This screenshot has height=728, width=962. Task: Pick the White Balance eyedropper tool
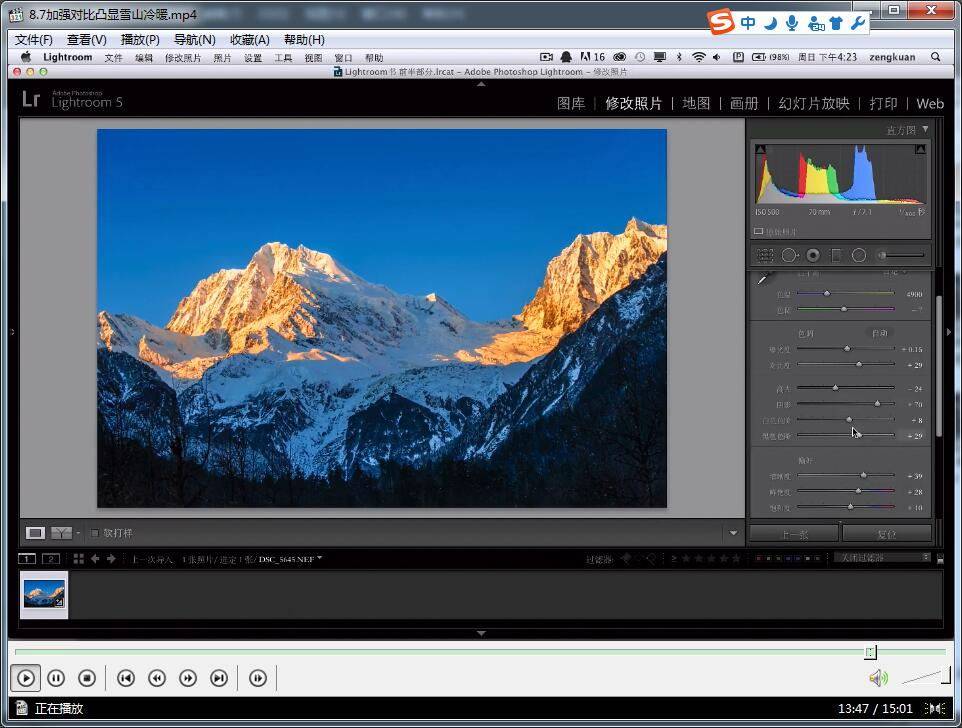click(764, 278)
